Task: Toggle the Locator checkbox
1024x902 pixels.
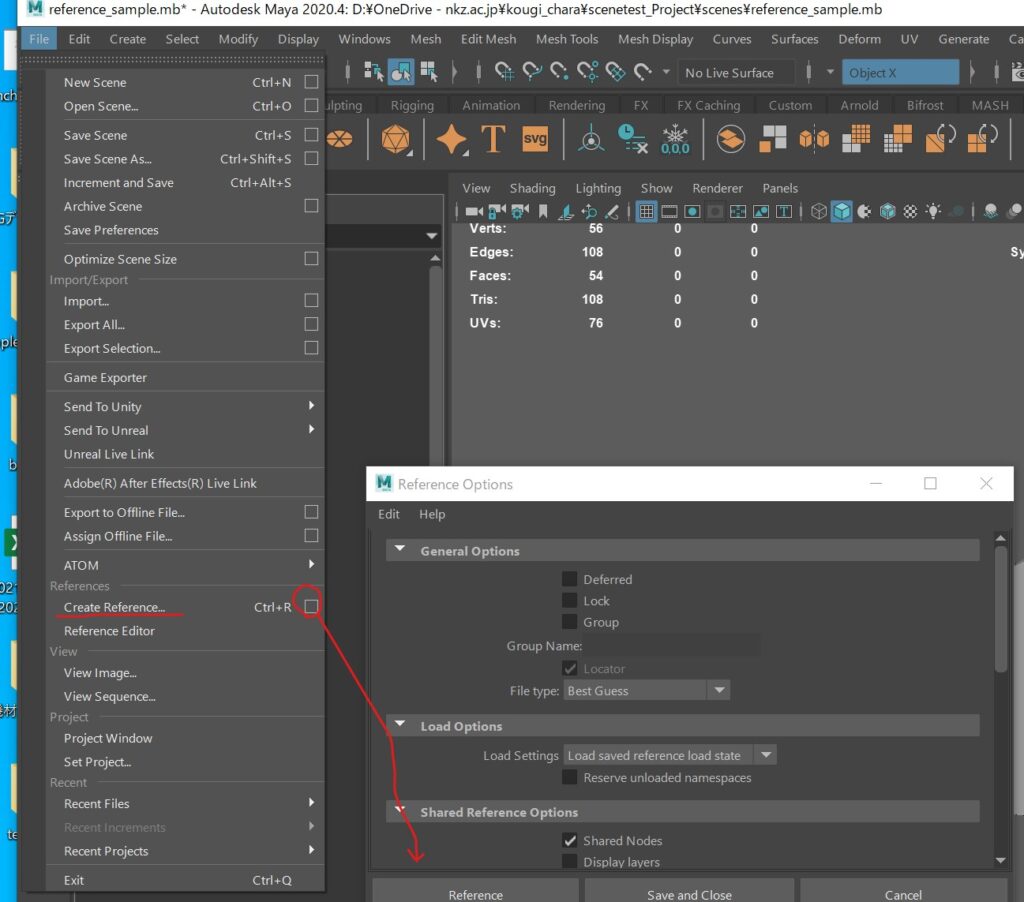Action: click(x=569, y=668)
